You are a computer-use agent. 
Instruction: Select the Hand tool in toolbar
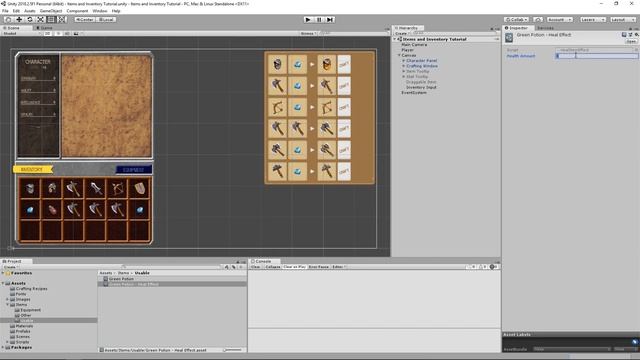pyautogui.click(x=8, y=20)
